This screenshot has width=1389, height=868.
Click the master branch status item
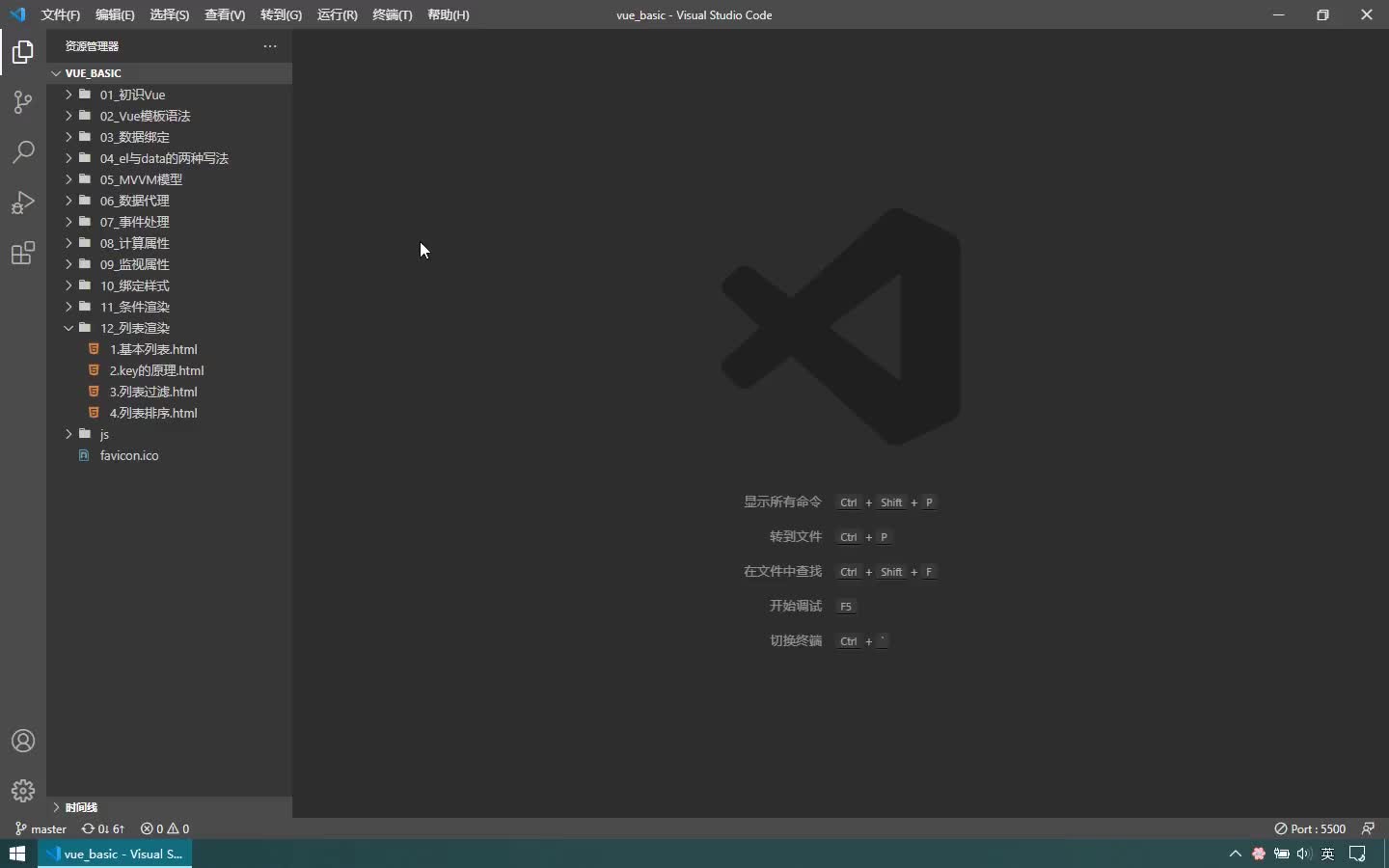[x=41, y=828]
